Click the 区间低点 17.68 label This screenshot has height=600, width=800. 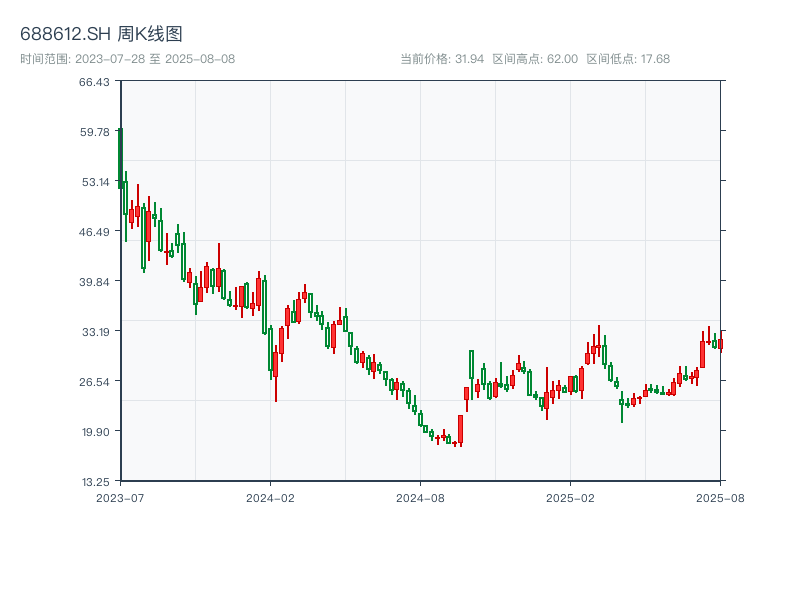tap(628, 59)
